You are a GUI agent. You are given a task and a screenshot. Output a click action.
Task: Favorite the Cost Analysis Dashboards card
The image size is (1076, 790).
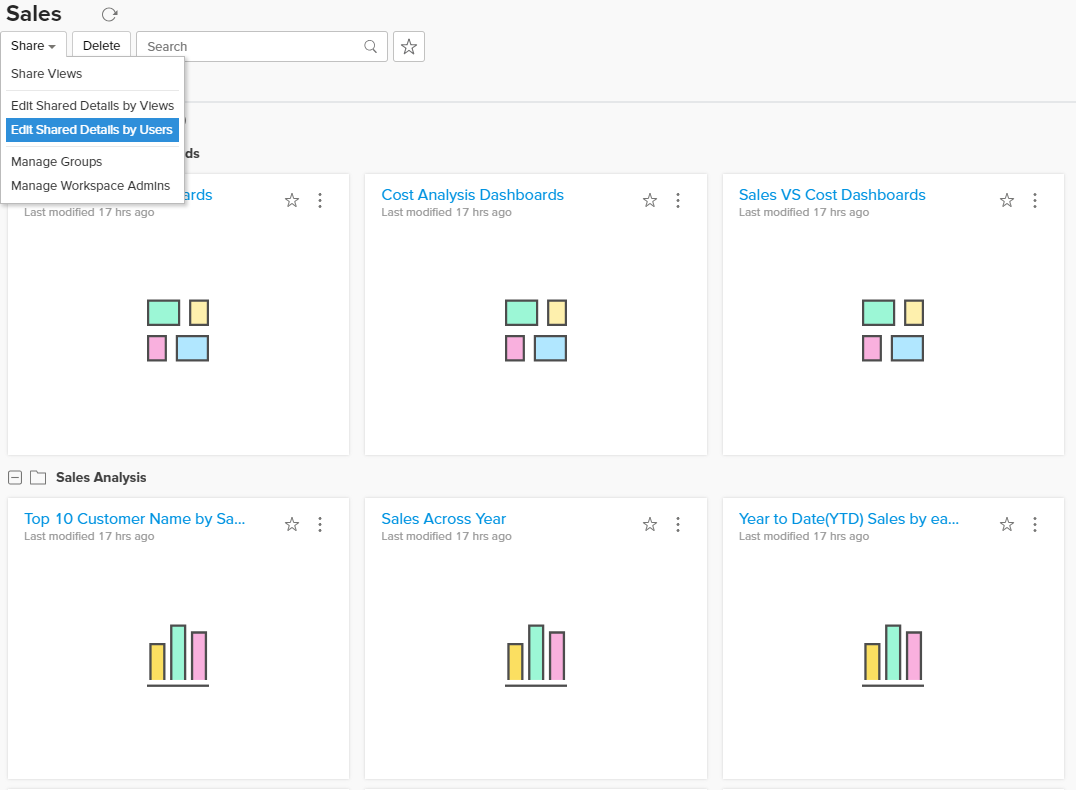pos(650,200)
